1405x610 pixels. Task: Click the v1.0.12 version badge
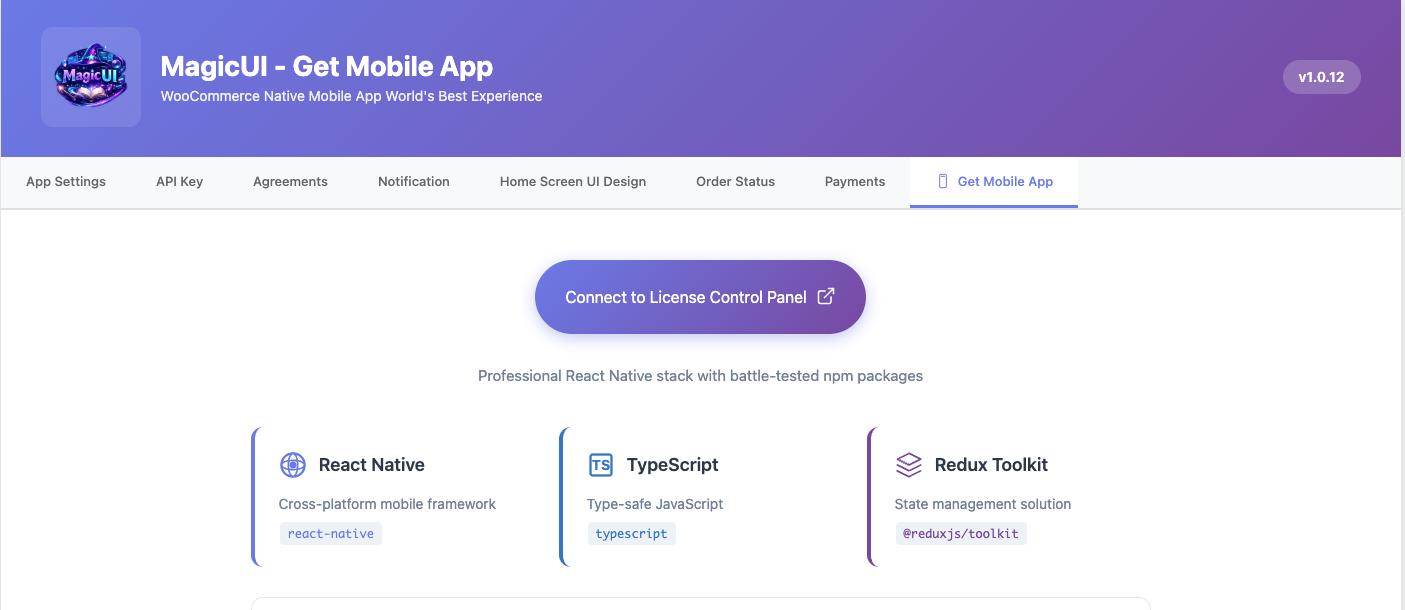tap(1321, 77)
